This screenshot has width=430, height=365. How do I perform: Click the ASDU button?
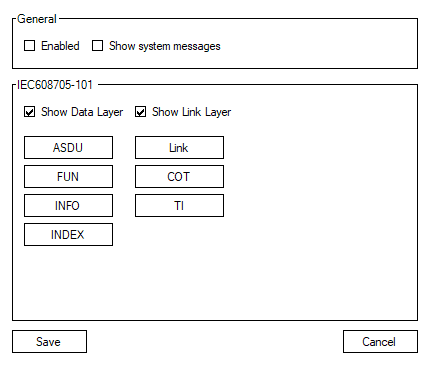(68, 147)
